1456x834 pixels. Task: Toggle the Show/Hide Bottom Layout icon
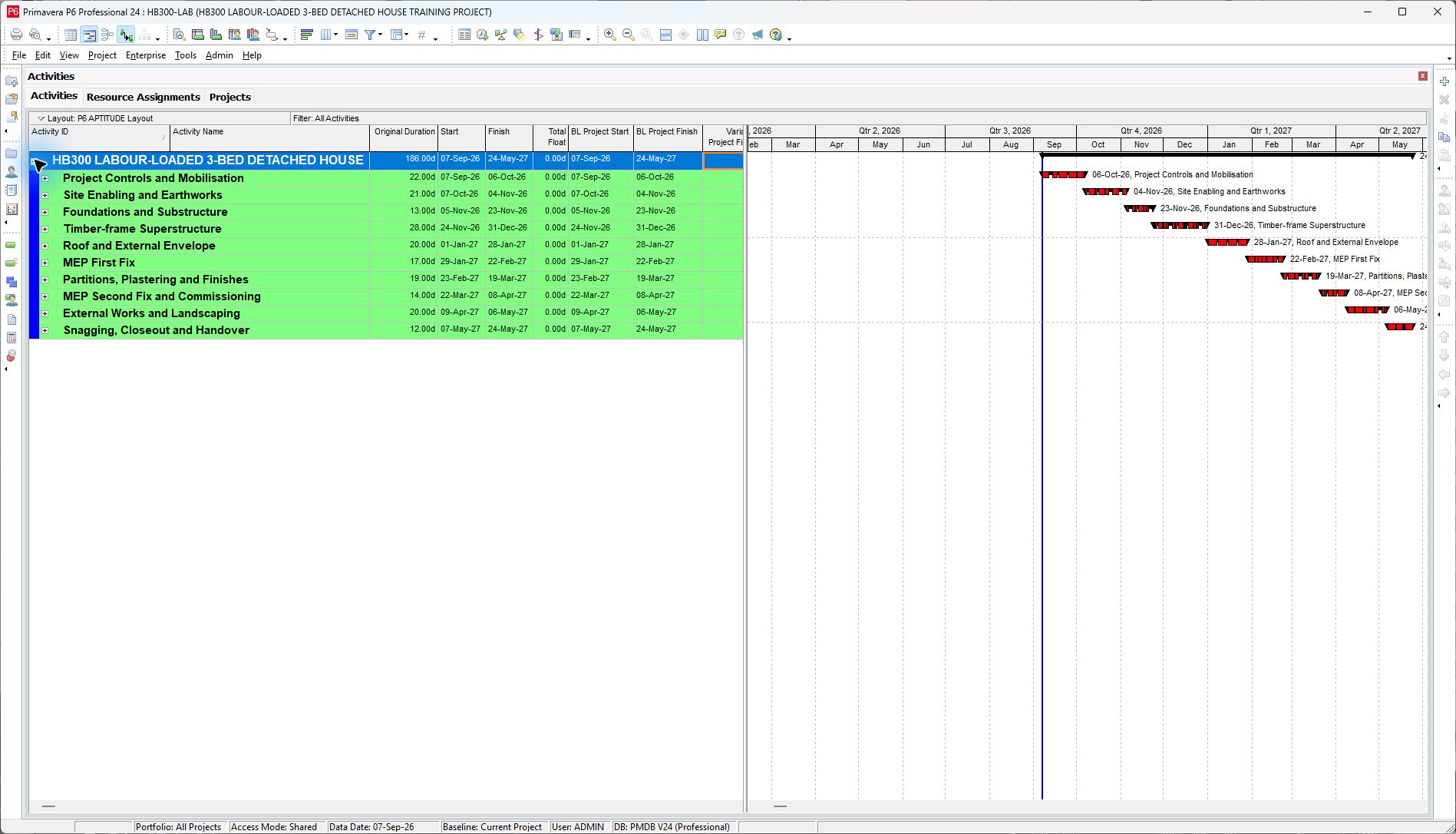[665, 35]
